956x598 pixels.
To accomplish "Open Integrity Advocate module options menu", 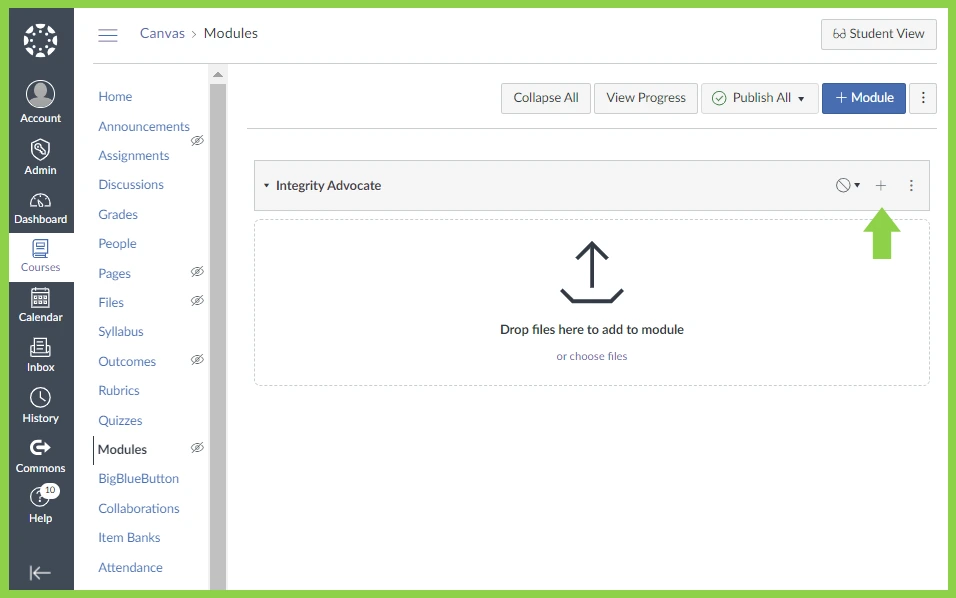I will click(911, 185).
